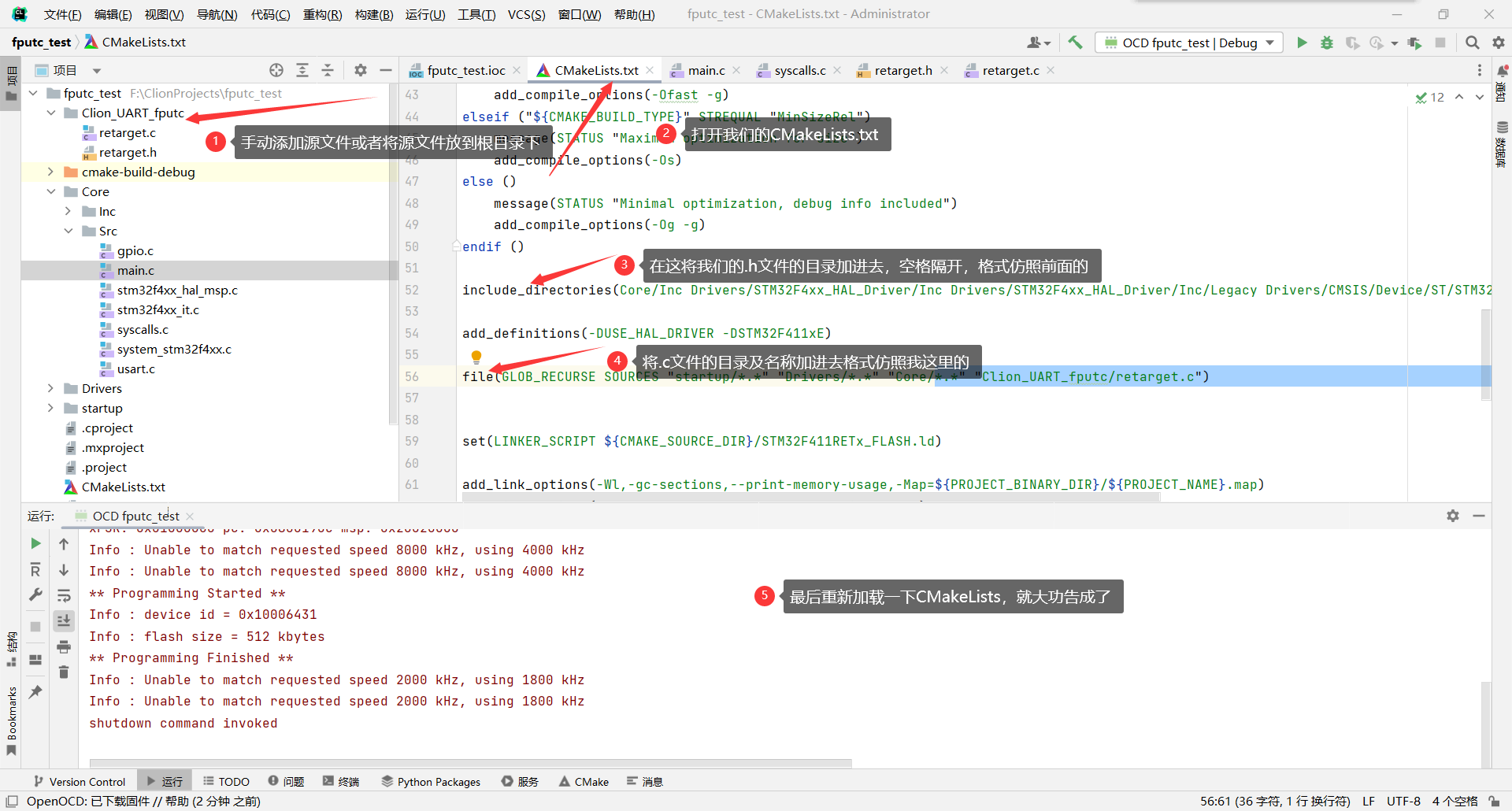1512x811 pixels.
Task: Toggle scroll-to-end in run console
Action: tap(64, 620)
